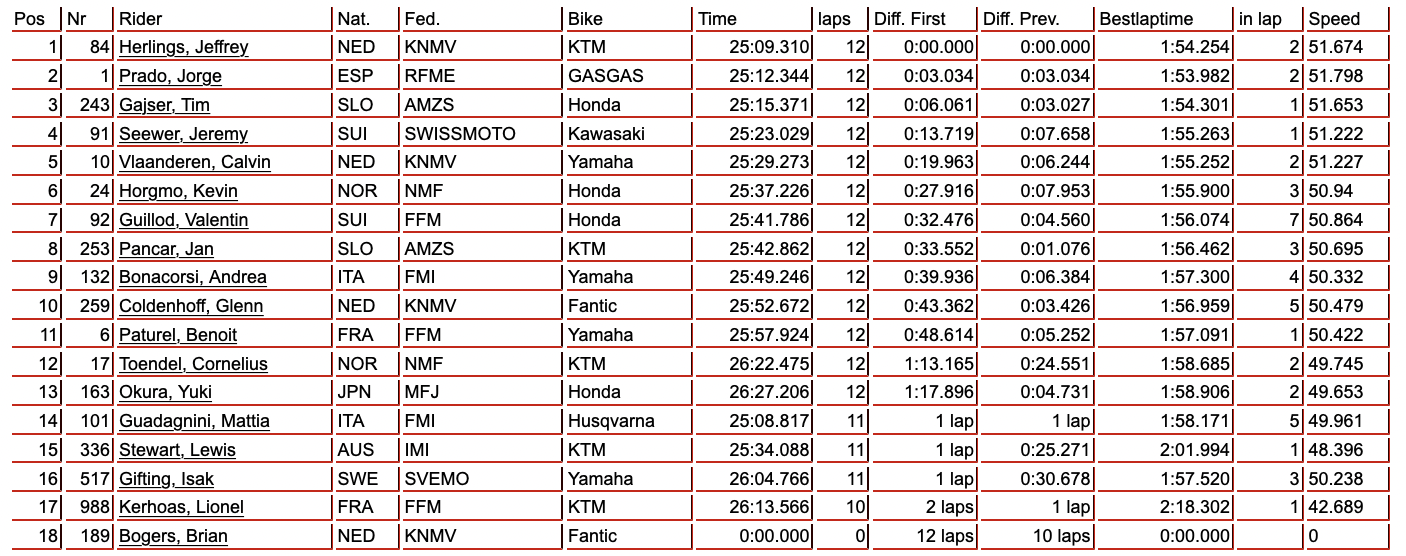Viewport: 1406px width, 556px height.
Task: Select Kerhoas, Lionel rider link
Action: point(181,508)
